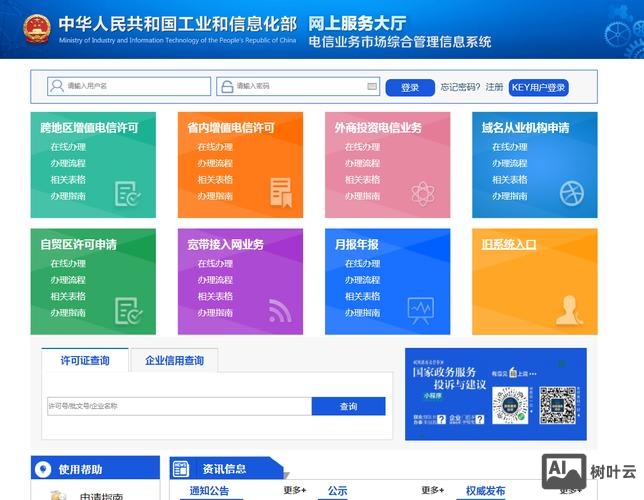Click the 忘记密码? link
The width and height of the screenshot is (644, 500).
pyautogui.click(x=460, y=87)
